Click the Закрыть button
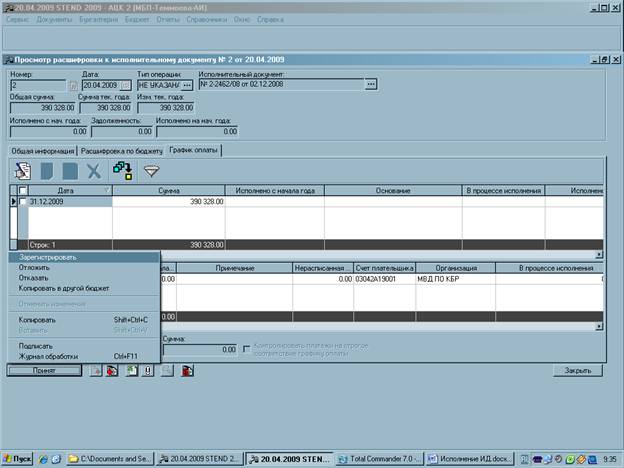Image resolution: width=624 pixels, height=468 pixels. (x=578, y=370)
